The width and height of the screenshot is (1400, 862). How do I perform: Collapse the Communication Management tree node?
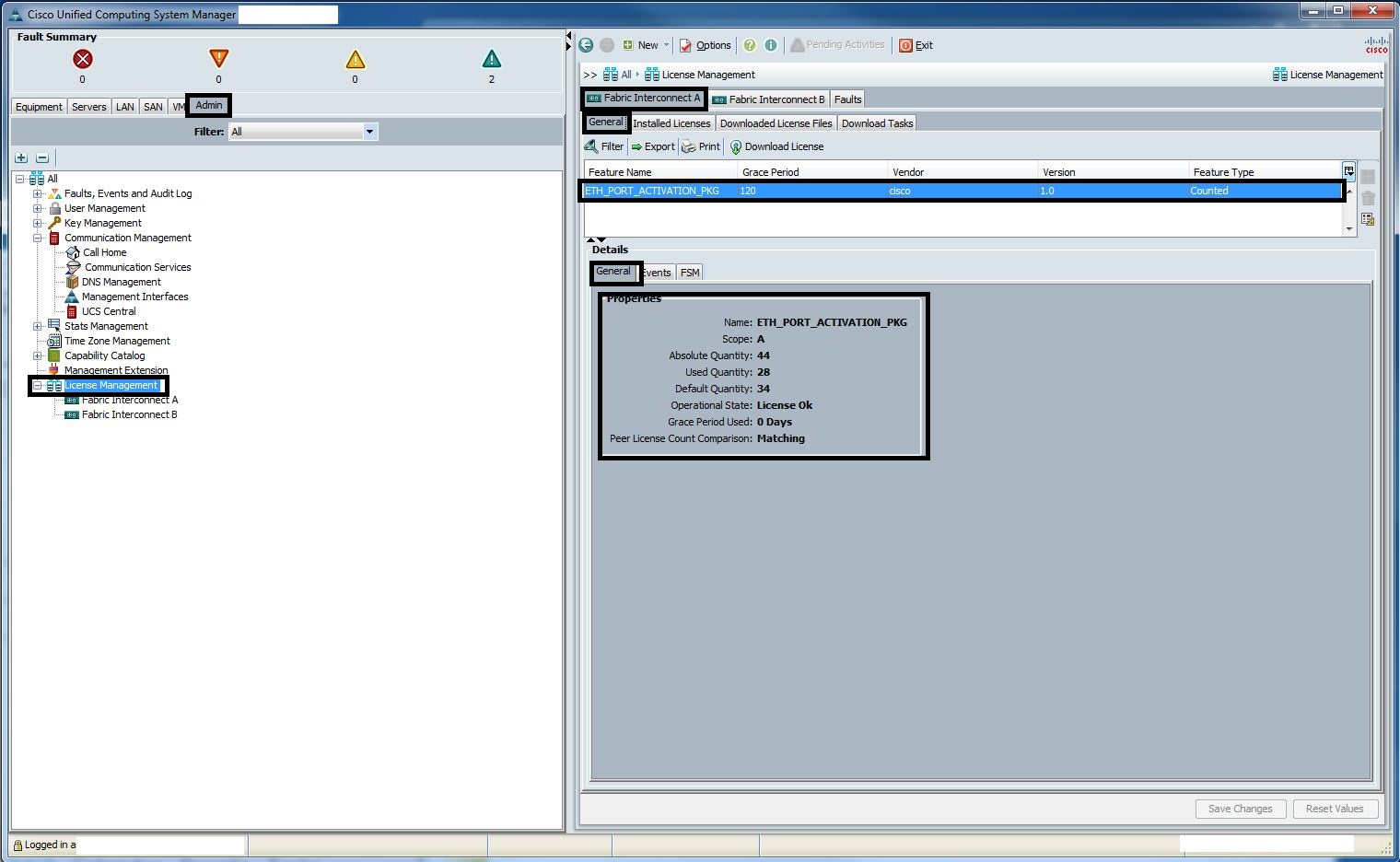(x=38, y=238)
